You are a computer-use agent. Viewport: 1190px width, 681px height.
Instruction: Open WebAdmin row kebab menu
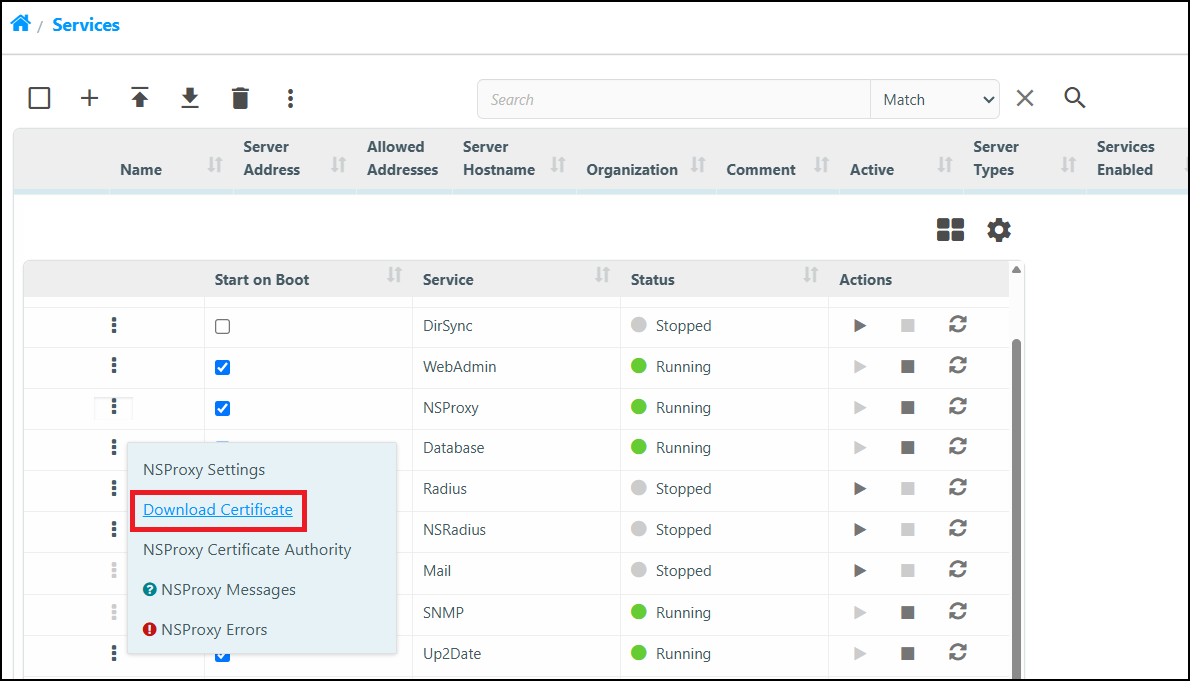(114, 365)
